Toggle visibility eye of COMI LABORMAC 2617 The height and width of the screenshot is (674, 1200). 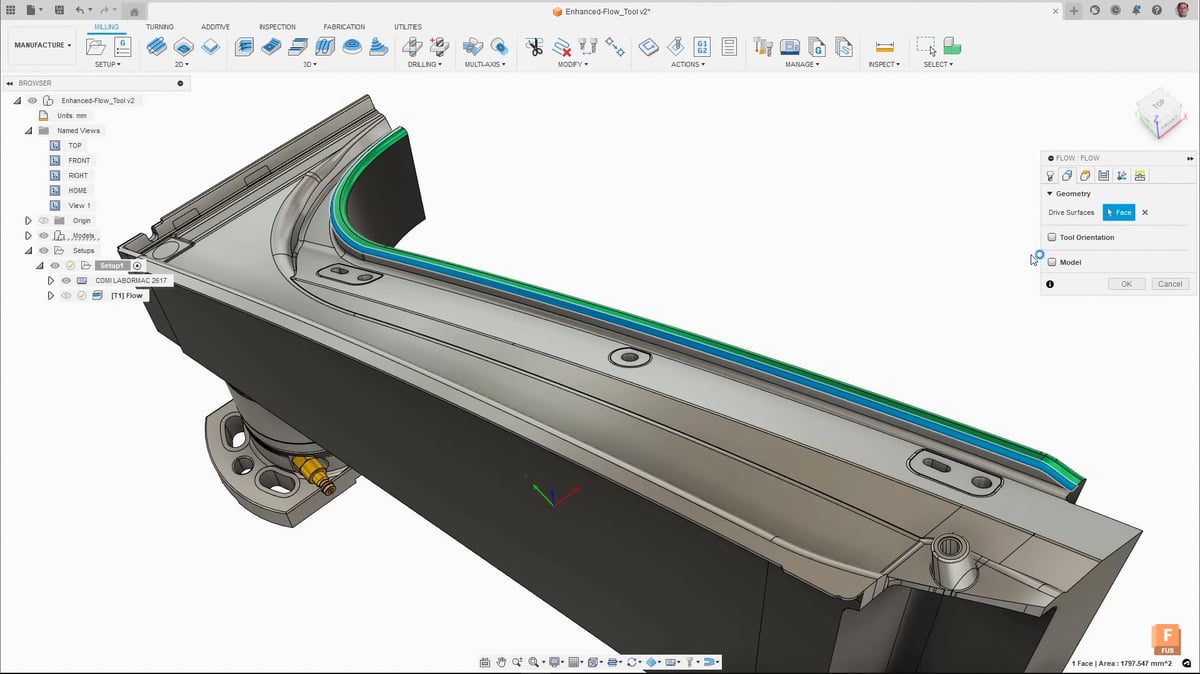click(x=66, y=281)
